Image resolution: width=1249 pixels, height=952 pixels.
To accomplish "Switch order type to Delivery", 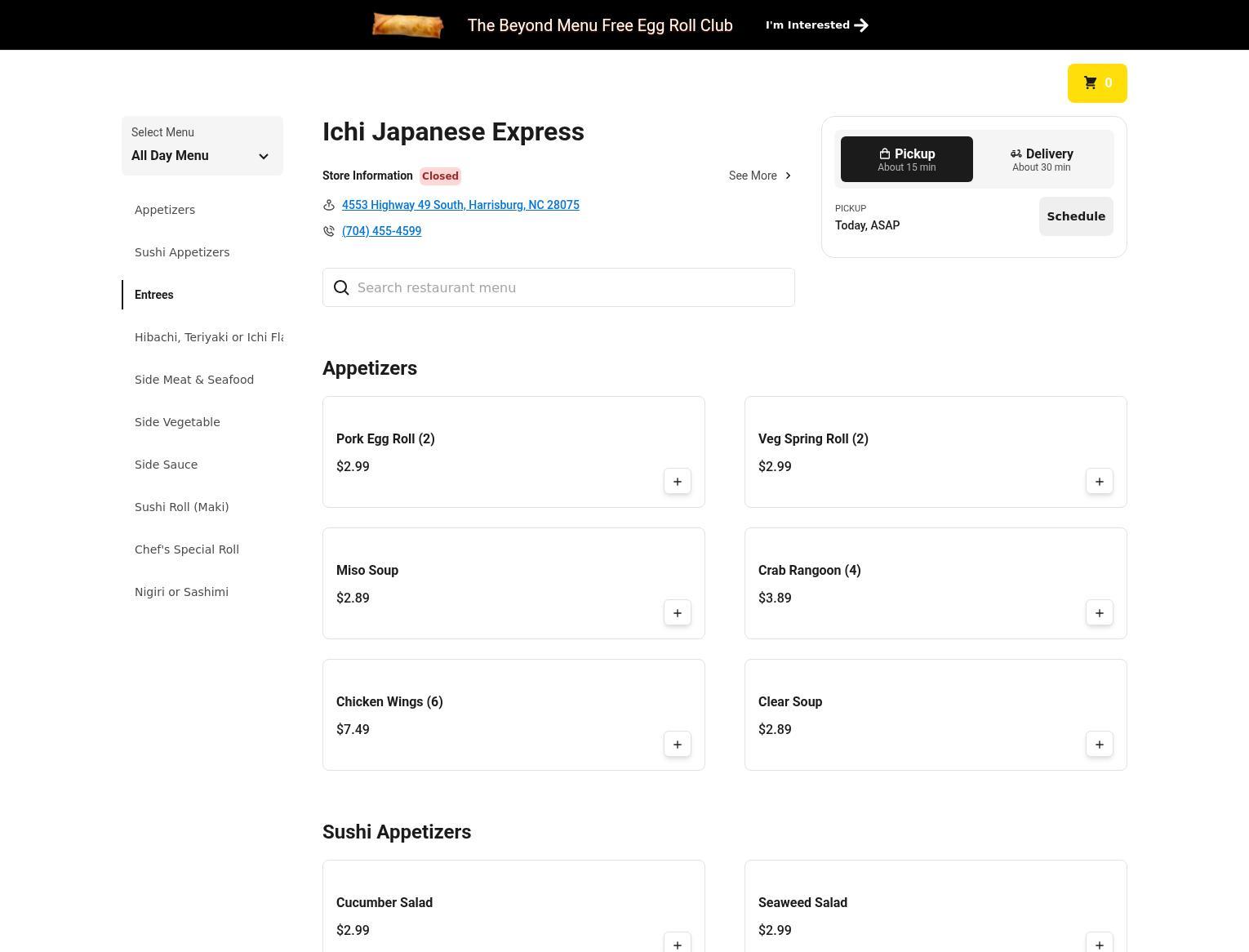I will click(1041, 159).
